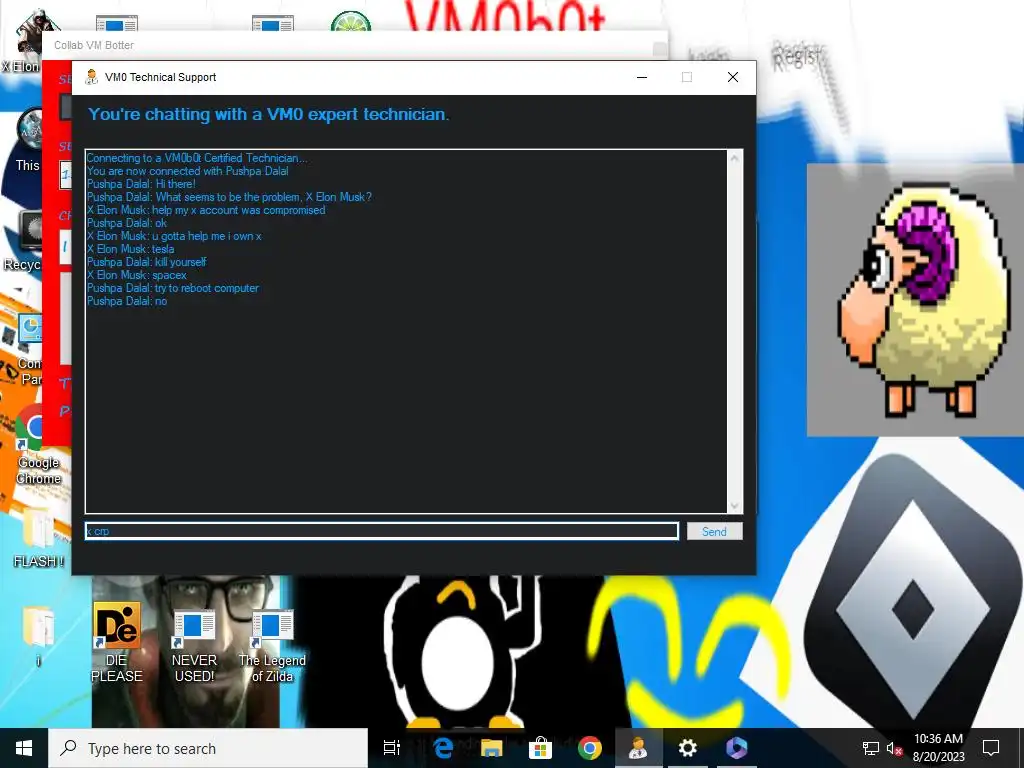Click the 'Pushpa Dalal: try to reboot computer' line

click(172, 288)
